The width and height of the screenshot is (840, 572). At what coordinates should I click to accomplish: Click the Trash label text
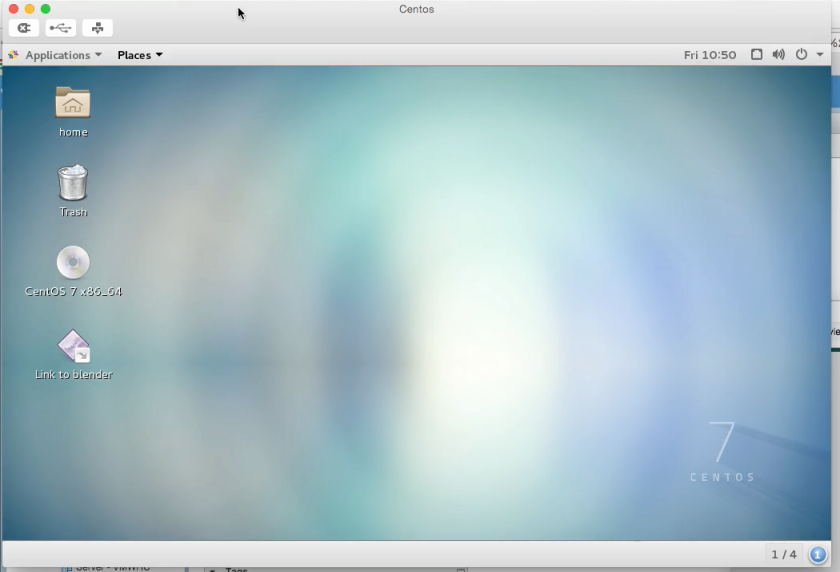click(73, 212)
